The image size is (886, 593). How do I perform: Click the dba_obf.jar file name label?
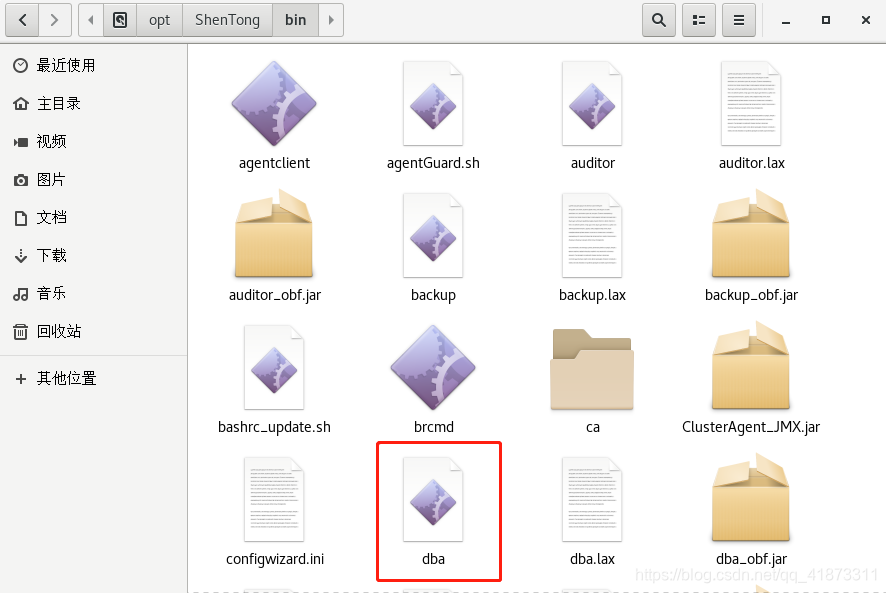[x=751, y=559]
